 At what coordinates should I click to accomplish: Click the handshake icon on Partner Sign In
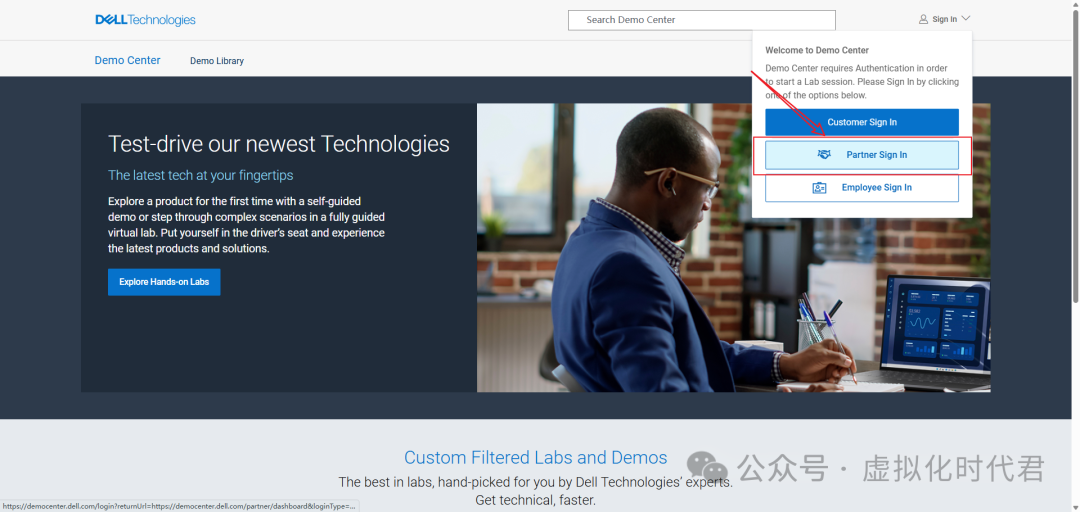824,155
